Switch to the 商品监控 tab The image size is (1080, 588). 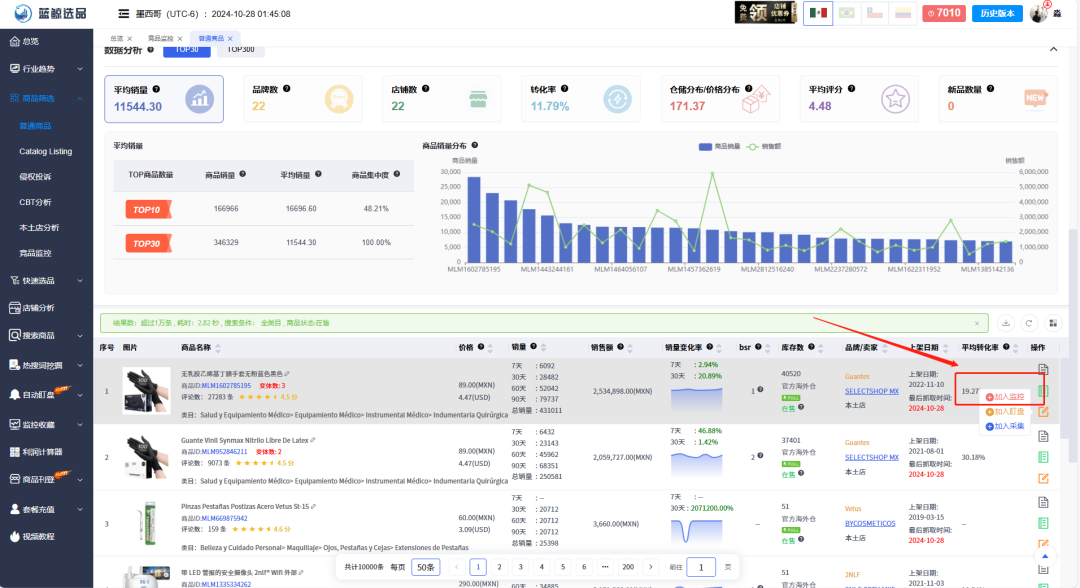(x=160, y=39)
